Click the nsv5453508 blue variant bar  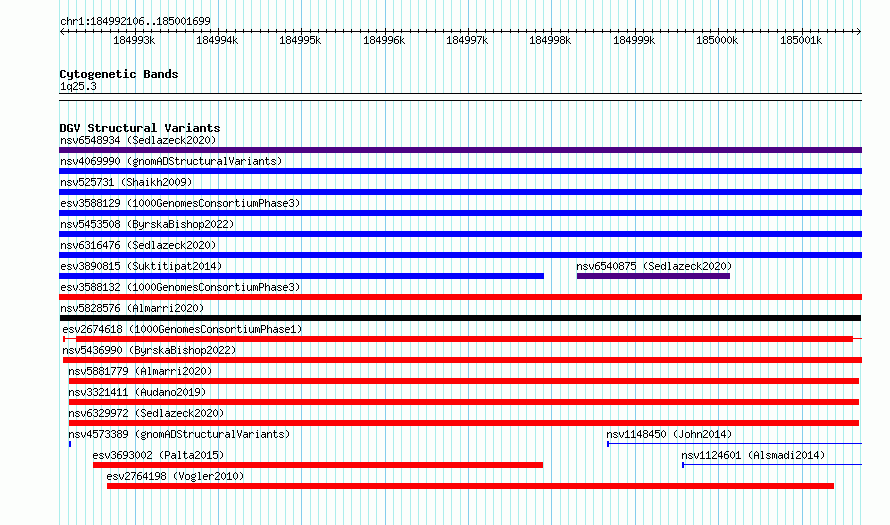460,234
